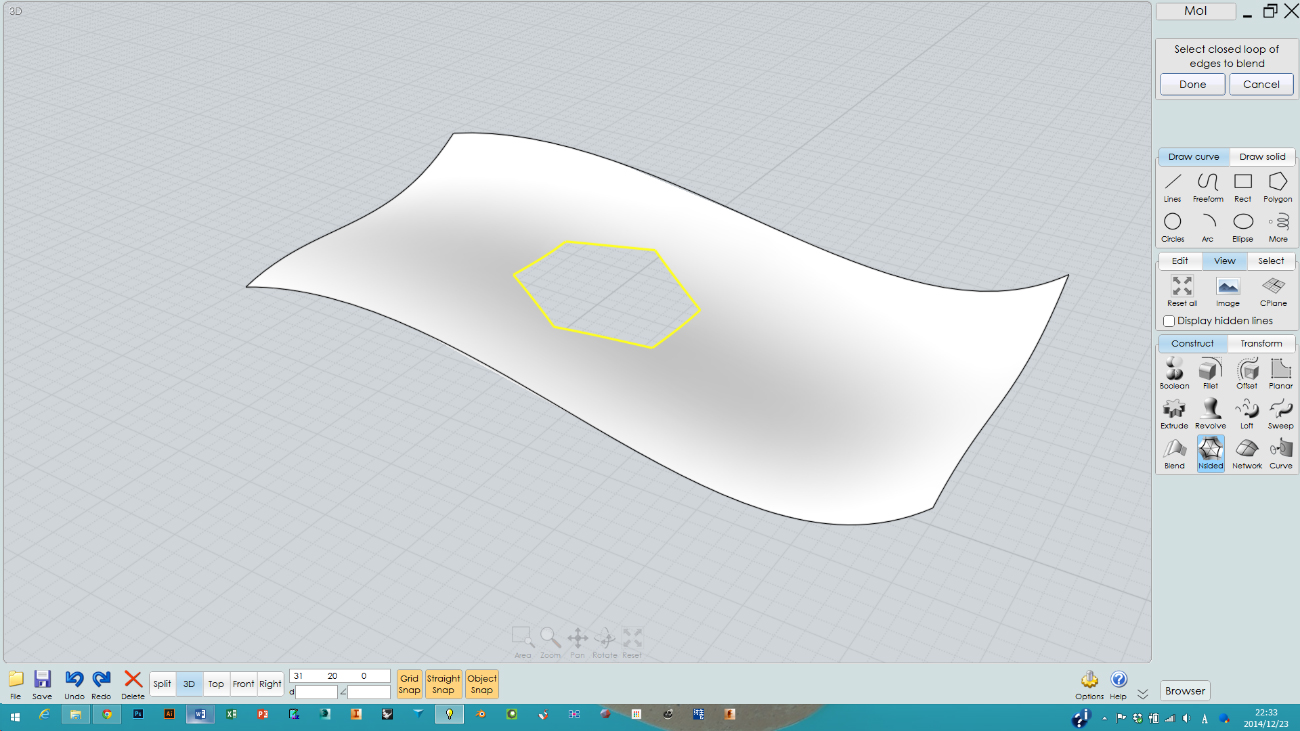Choose the Planar surface tool

pyautogui.click(x=1281, y=373)
